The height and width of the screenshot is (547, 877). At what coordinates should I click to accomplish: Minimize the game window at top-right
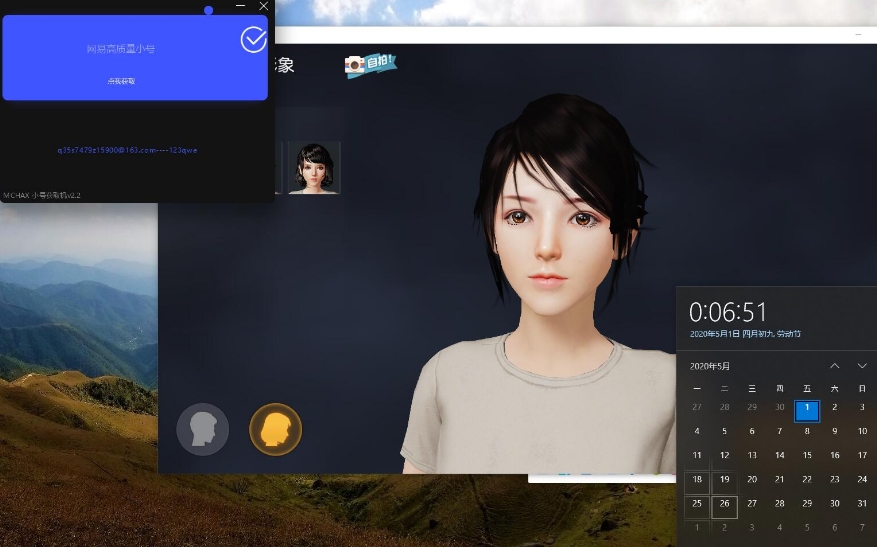(859, 35)
